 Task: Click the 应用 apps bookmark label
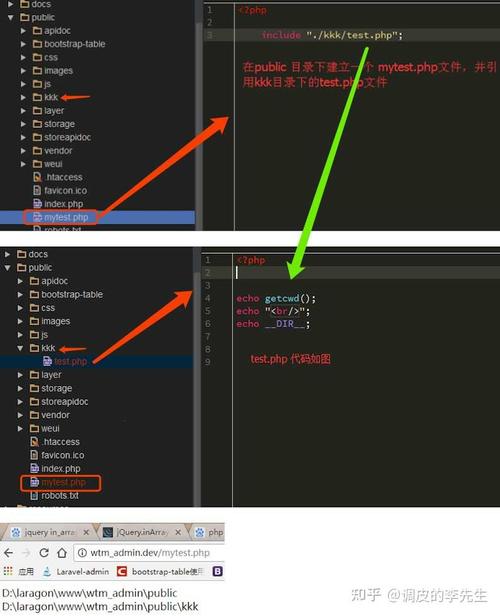pos(26,572)
